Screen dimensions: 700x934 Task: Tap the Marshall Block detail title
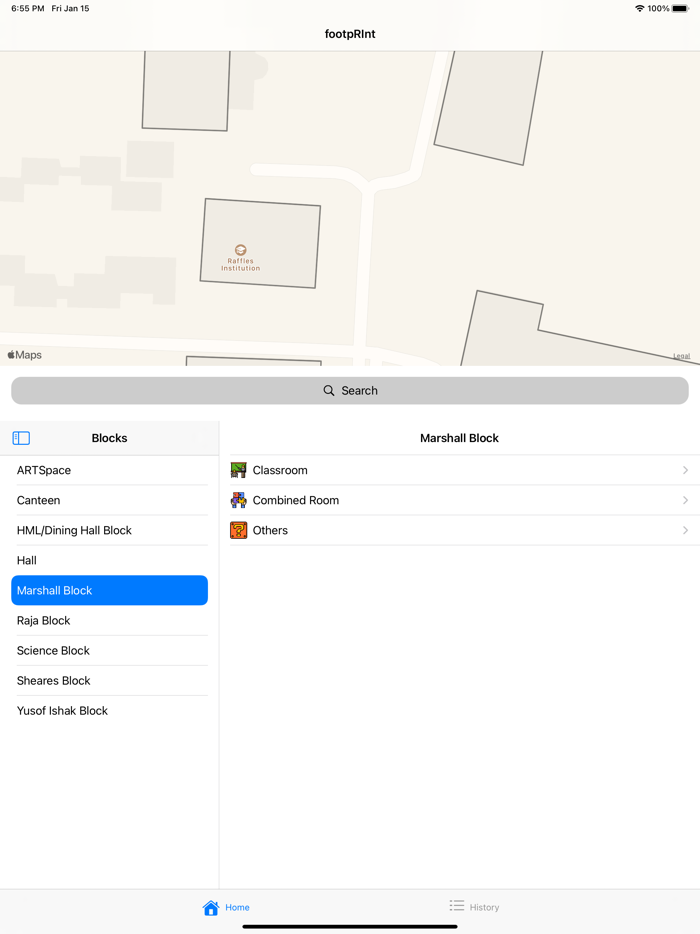[x=459, y=438]
